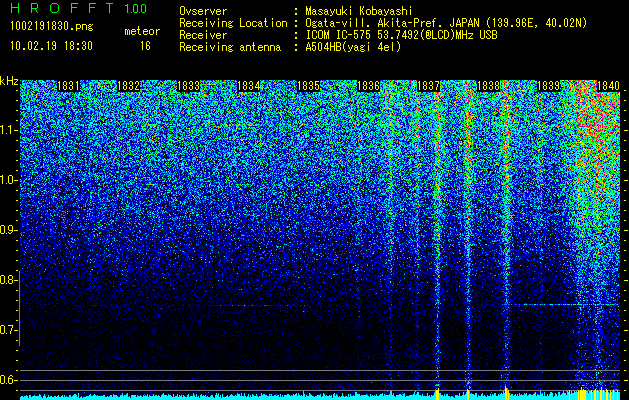Screen dimensions: 629x400
Task: Click the 0.9 kHz axis label
Action: (7, 230)
